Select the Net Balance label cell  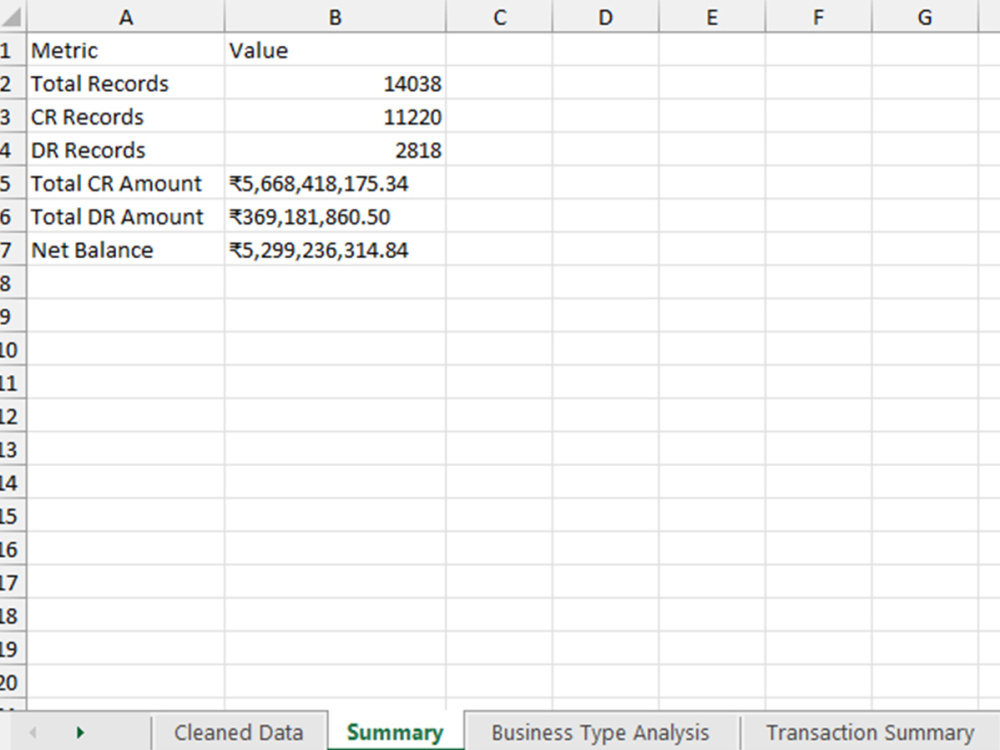(x=126, y=249)
